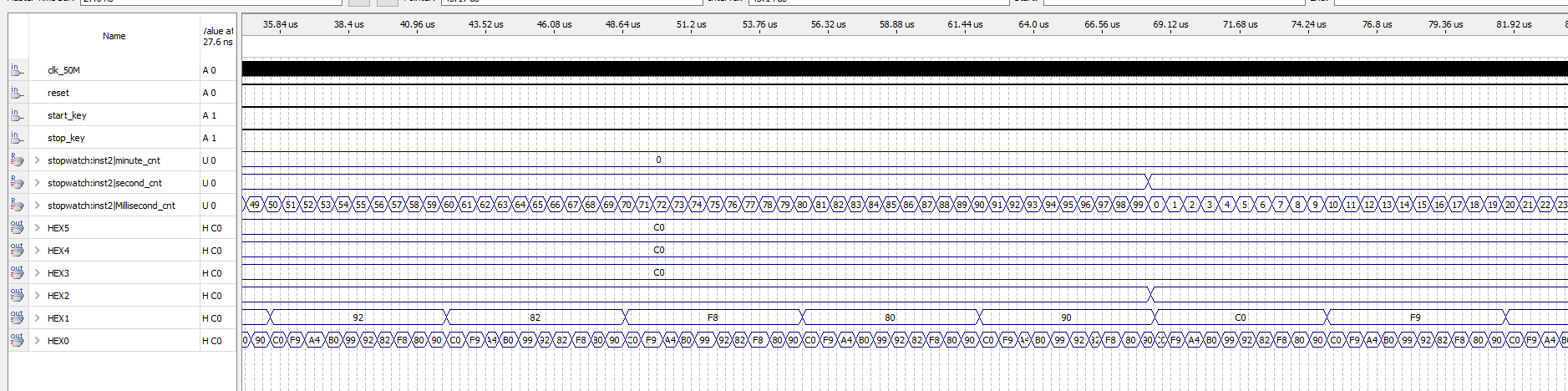This screenshot has width=1568, height=391.
Task: Click the 58.88 us mark on the time ruler
Action: click(896, 25)
